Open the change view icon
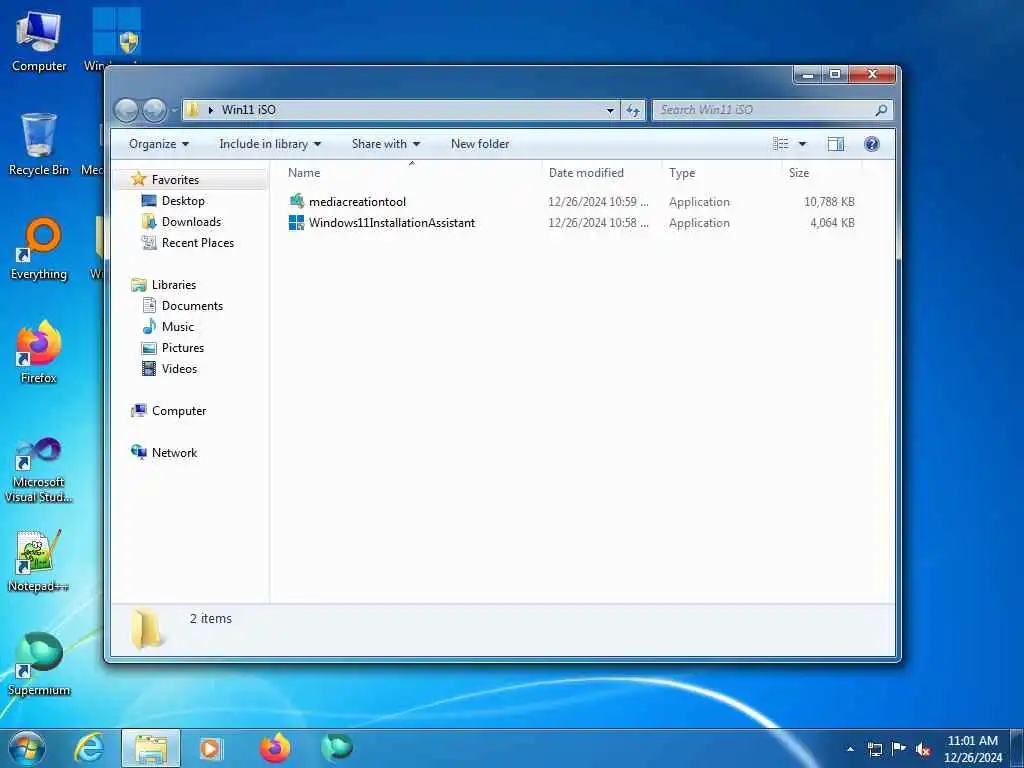This screenshot has width=1024, height=768. click(781, 144)
